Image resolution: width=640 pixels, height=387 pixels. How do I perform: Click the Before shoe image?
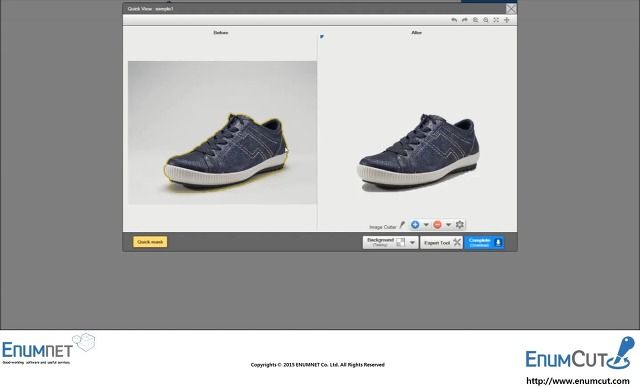(x=222, y=133)
